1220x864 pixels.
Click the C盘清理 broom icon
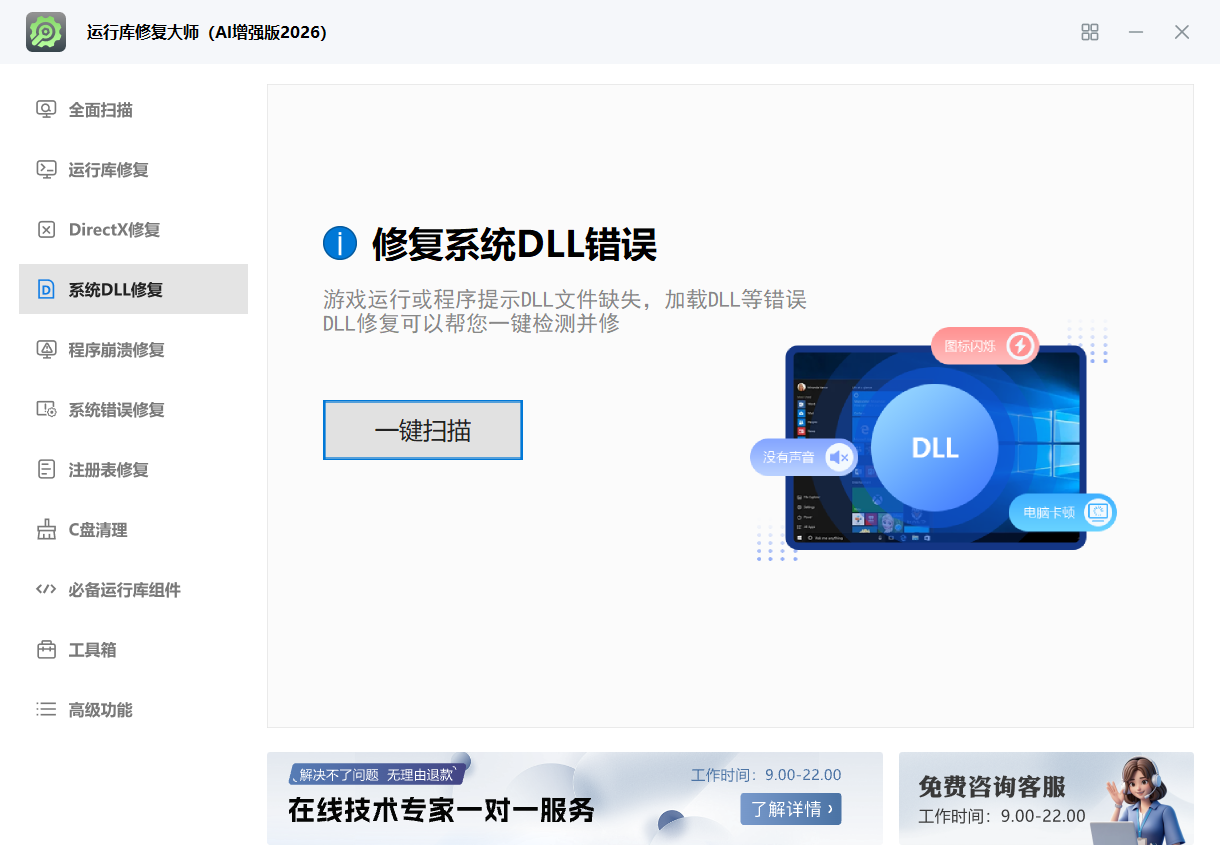click(x=46, y=530)
